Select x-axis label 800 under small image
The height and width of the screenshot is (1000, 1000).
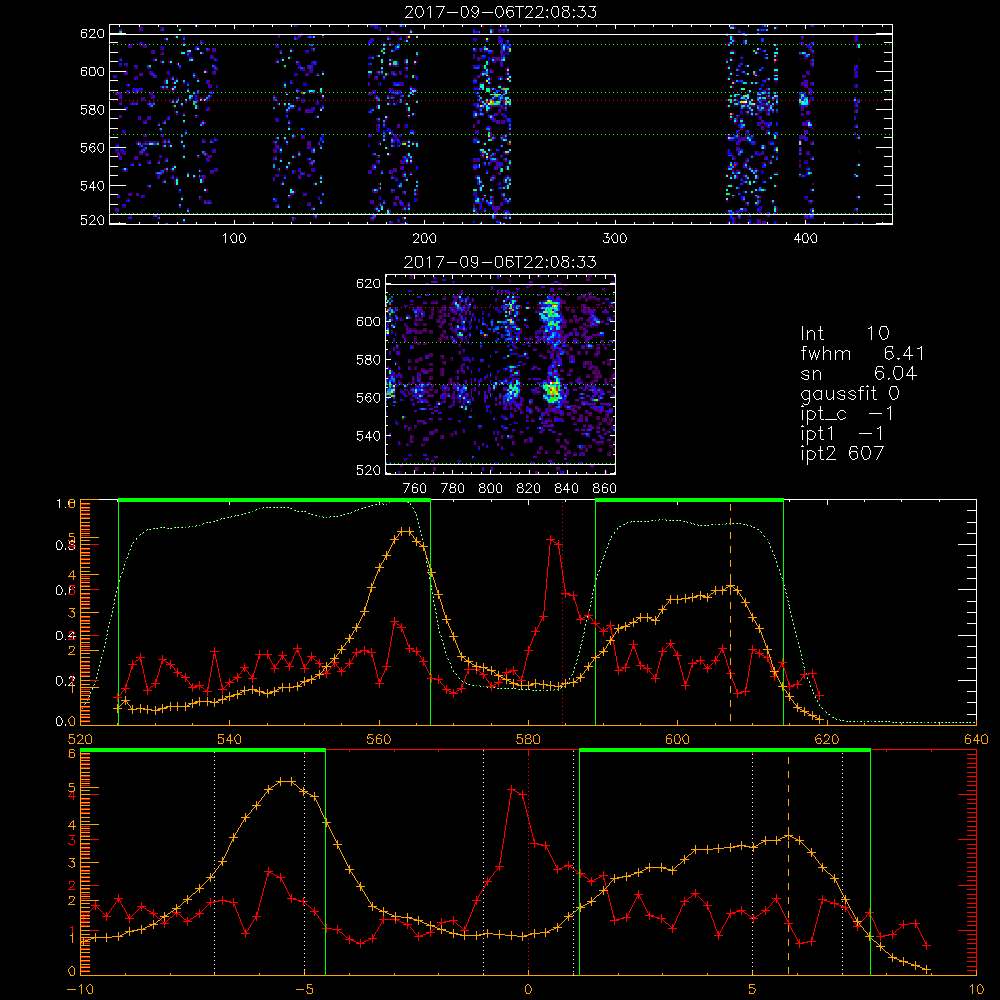pos(490,489)
